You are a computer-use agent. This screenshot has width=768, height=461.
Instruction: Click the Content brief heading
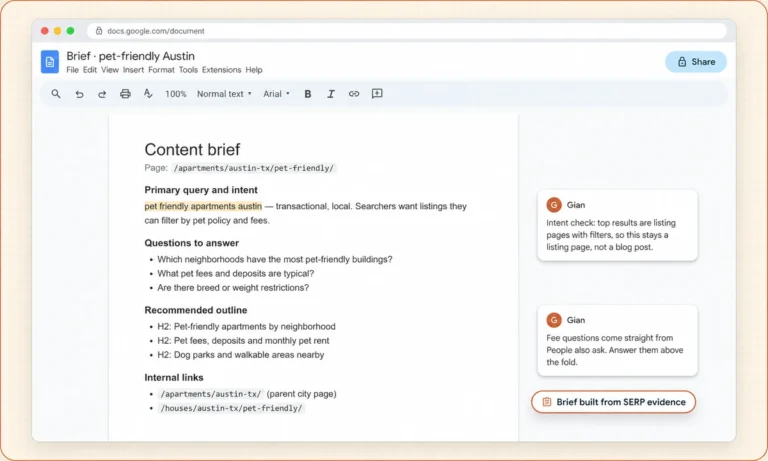pos(192,149)
